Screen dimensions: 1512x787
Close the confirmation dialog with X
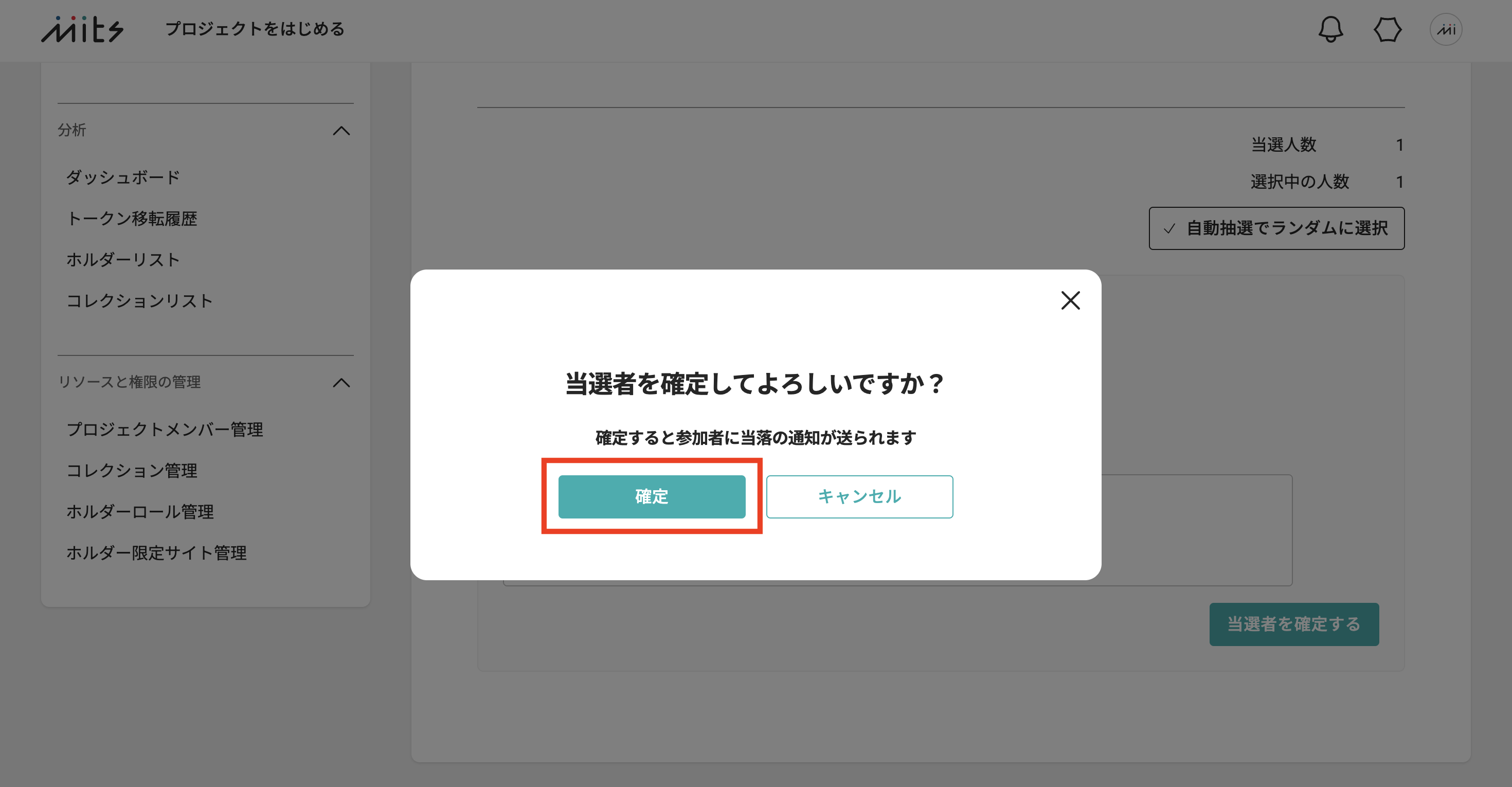point(1071,300)
